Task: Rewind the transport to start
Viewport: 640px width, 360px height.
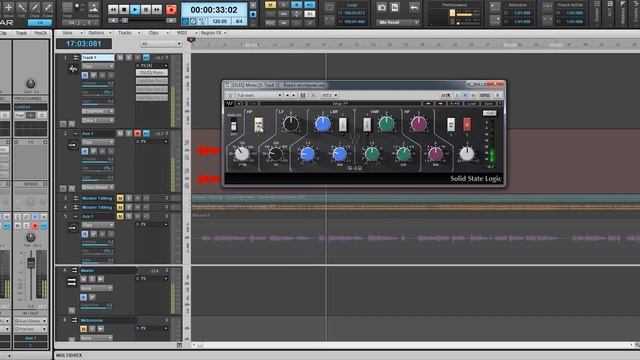Action: tap(113, 9)
